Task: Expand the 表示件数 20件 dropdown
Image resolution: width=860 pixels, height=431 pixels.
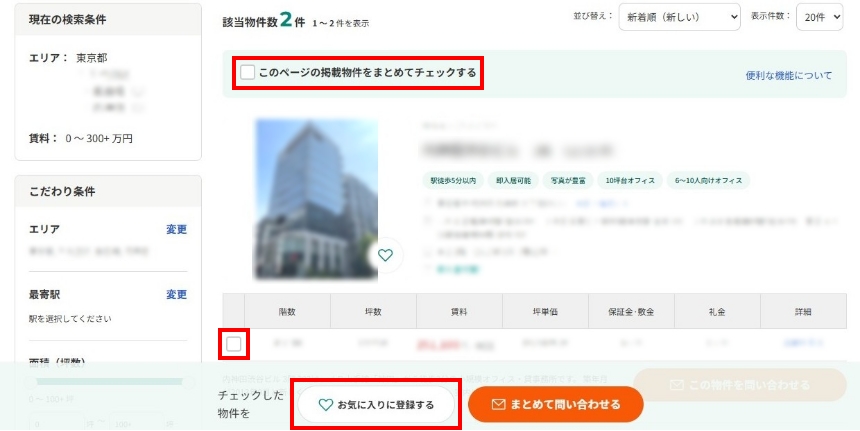Action: pos(819,17)
